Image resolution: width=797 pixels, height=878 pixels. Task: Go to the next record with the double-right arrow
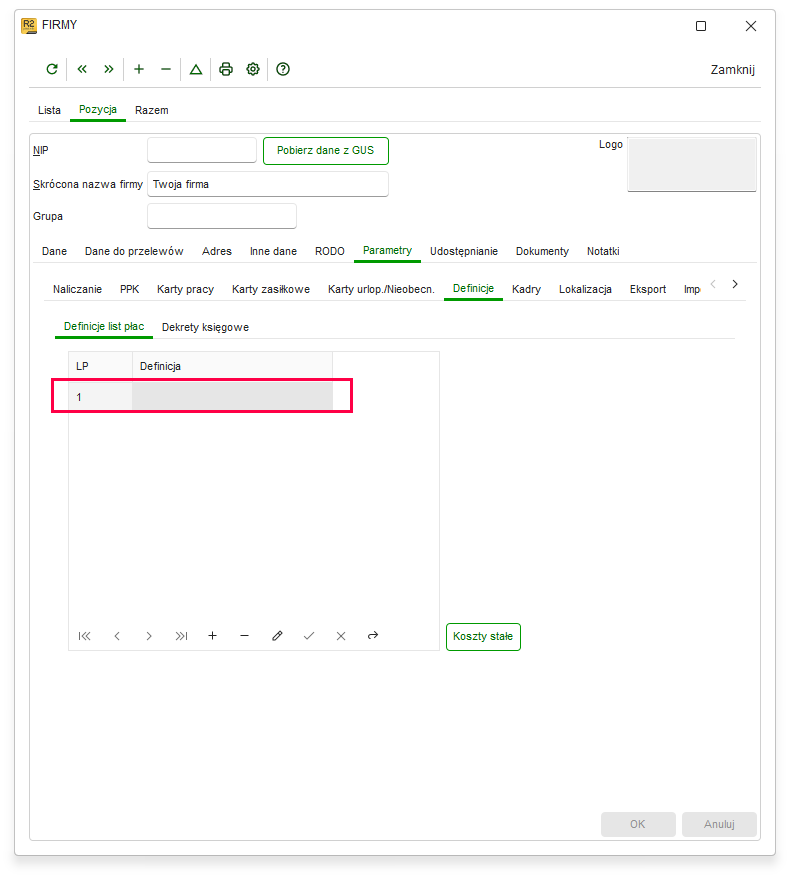click(x=109, y=69)
